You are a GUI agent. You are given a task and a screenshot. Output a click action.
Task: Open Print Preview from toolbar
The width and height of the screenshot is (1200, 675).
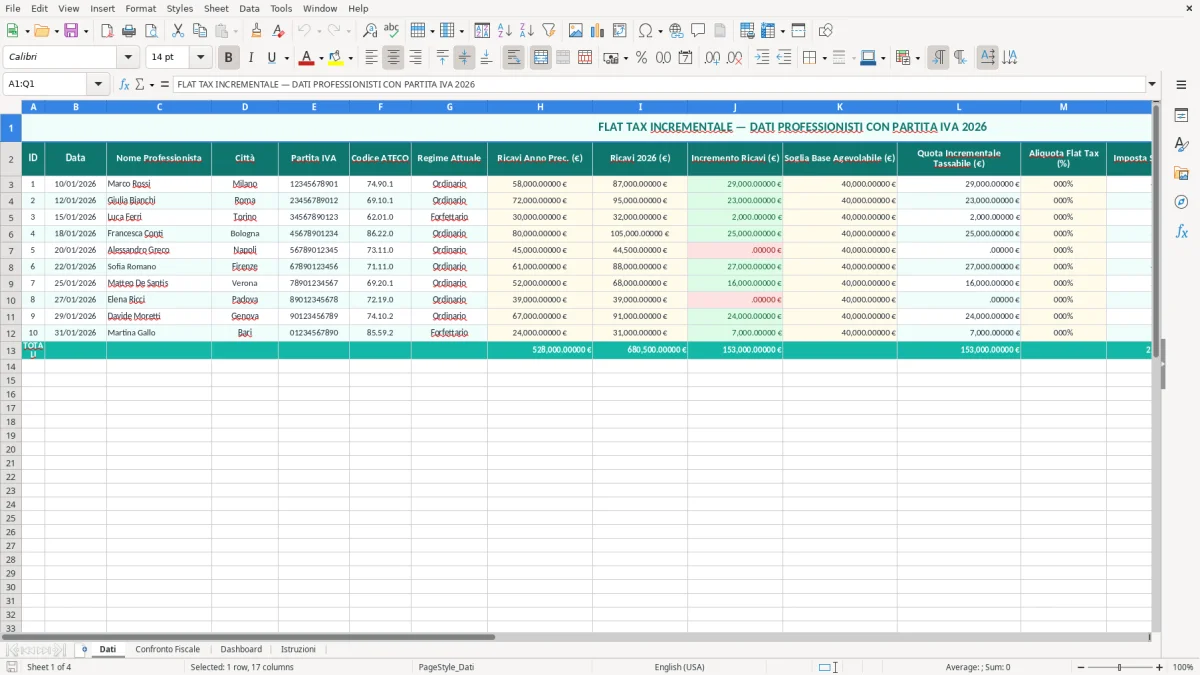click(x=151, y=31)
